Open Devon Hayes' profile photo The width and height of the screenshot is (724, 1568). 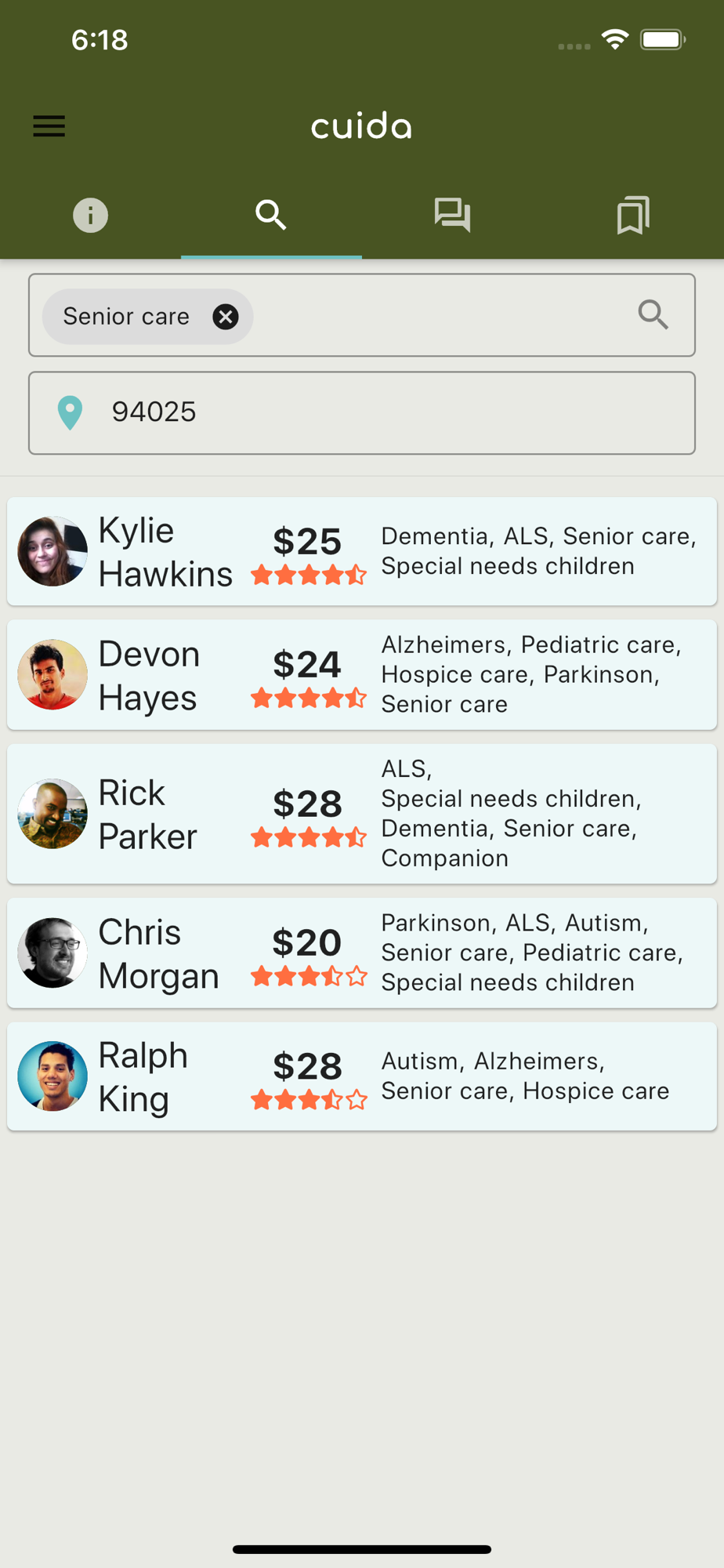click(52, 674)
